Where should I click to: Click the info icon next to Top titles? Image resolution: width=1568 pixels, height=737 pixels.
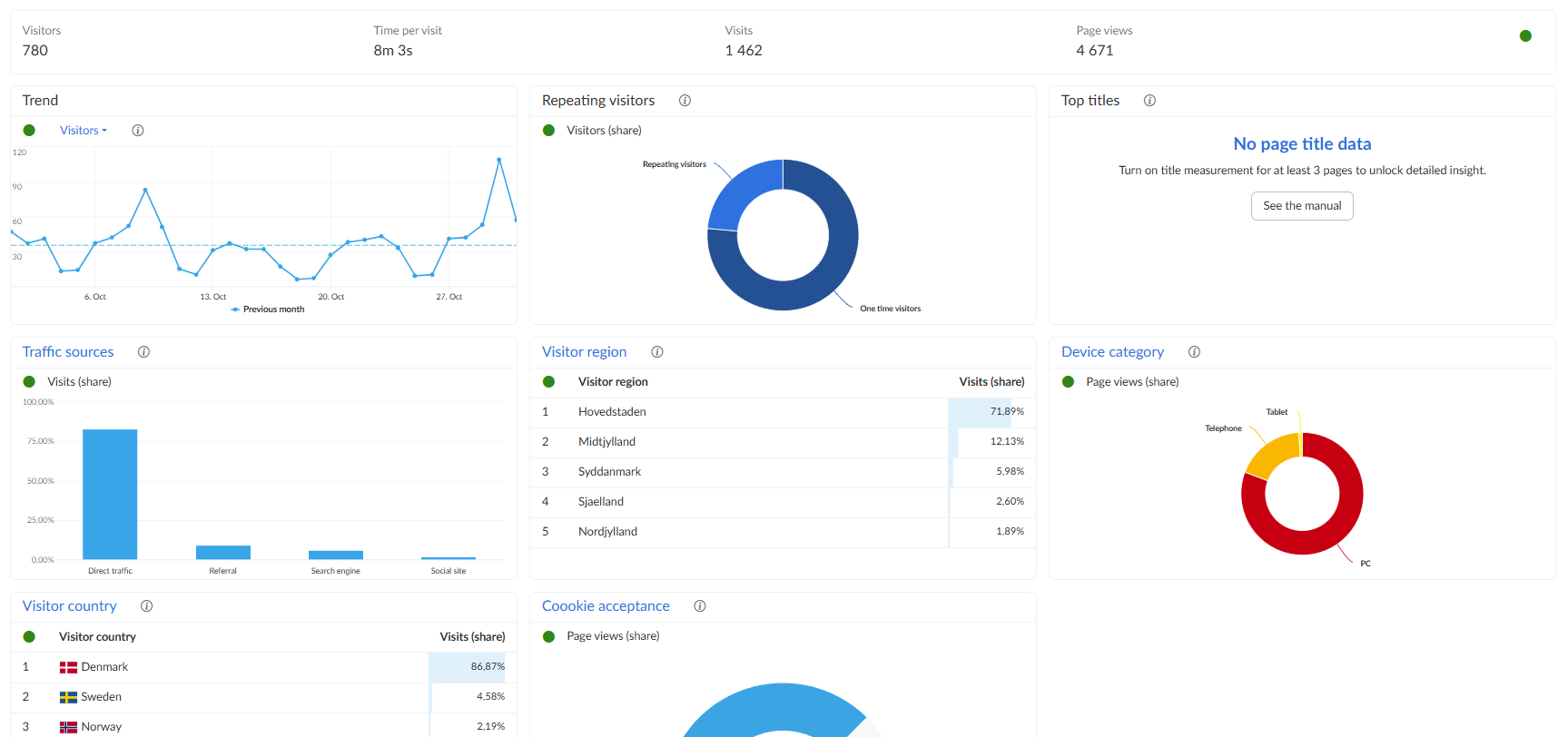click(1149, 101)
